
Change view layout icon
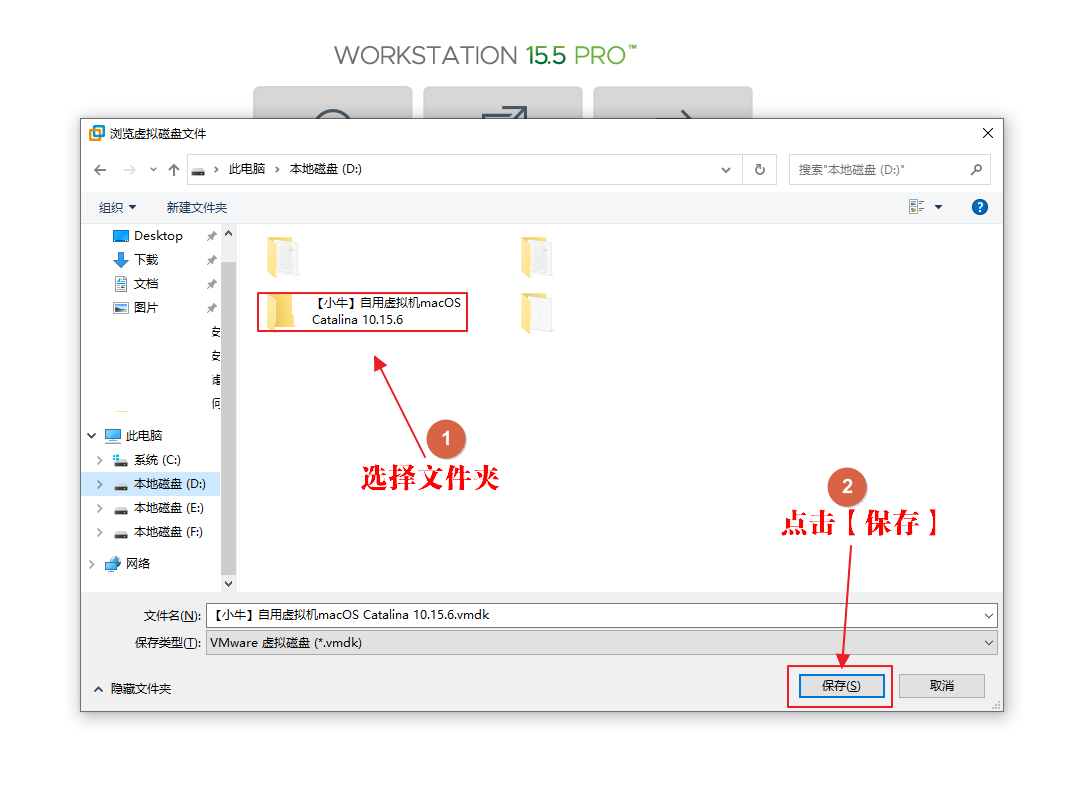tap(916, 207)
